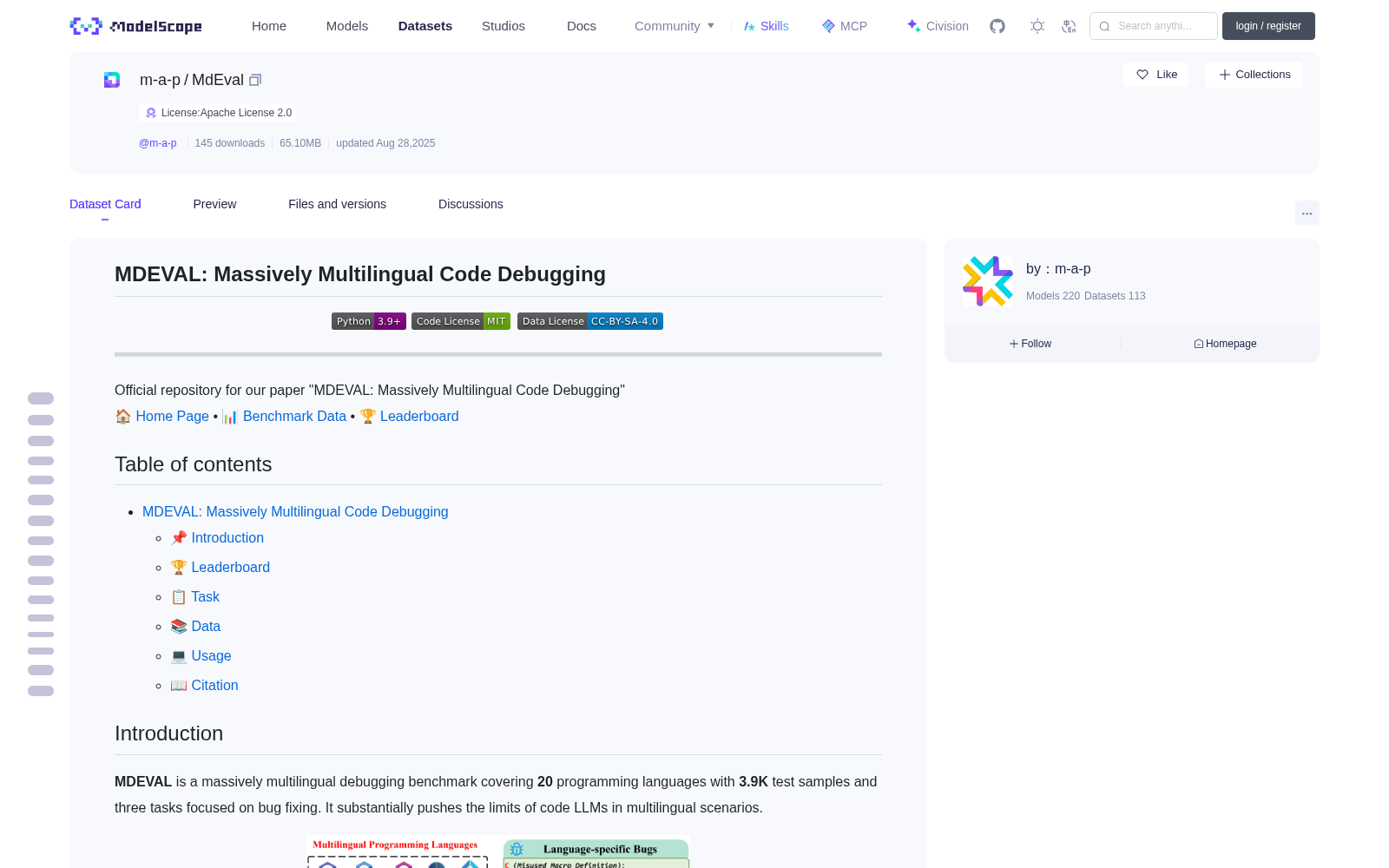The image size is (1389, 868).
Task: Open the Docs nav item
Action: click(x=582, y=26)
